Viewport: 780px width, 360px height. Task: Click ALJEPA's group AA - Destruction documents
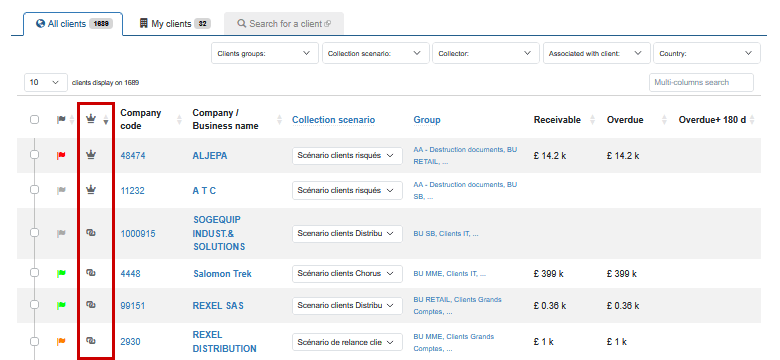465,155
